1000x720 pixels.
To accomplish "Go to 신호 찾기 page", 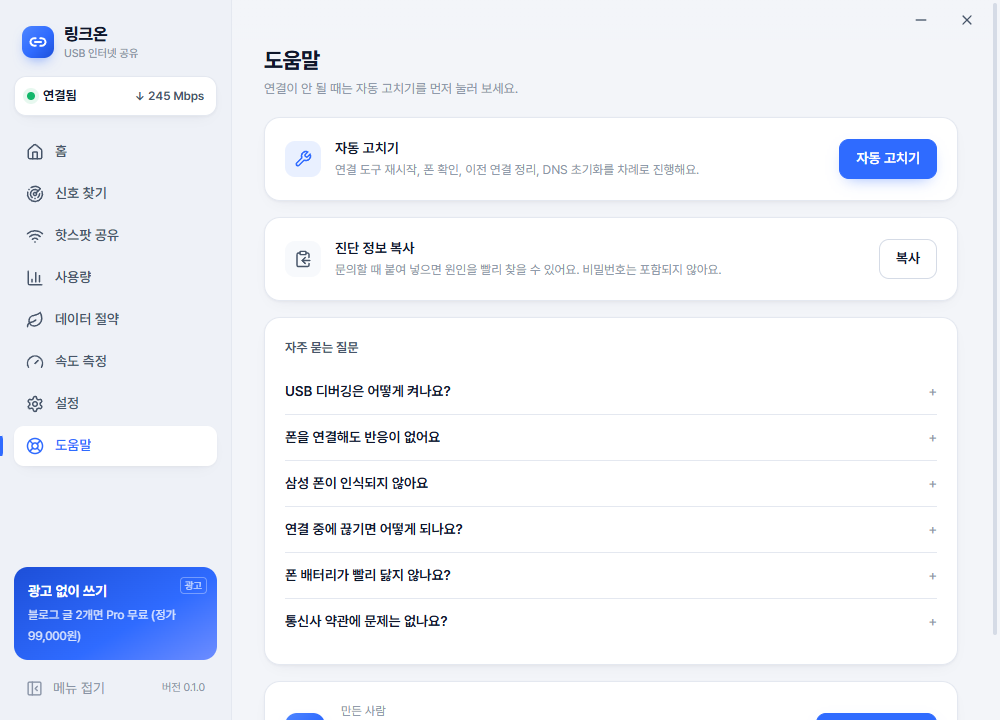I will [115, 193].
